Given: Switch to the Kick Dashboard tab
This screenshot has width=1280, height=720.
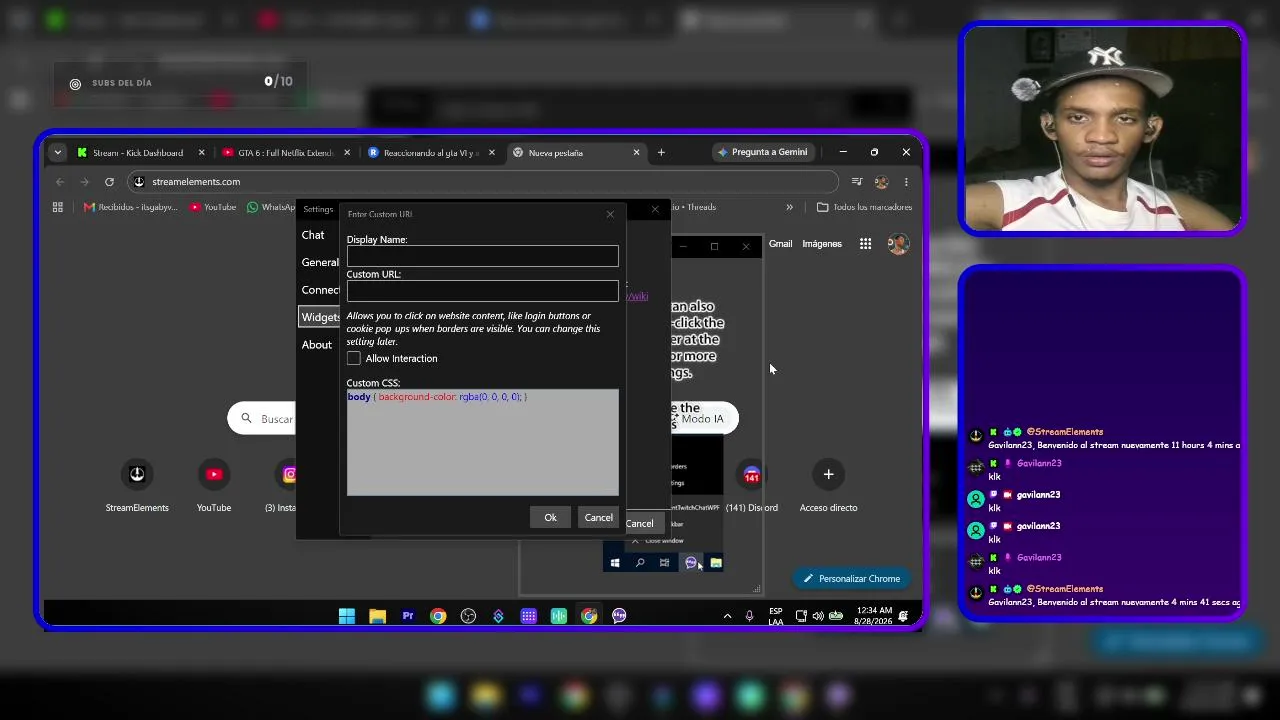Looking at the screenshot, I should [138, 153].
